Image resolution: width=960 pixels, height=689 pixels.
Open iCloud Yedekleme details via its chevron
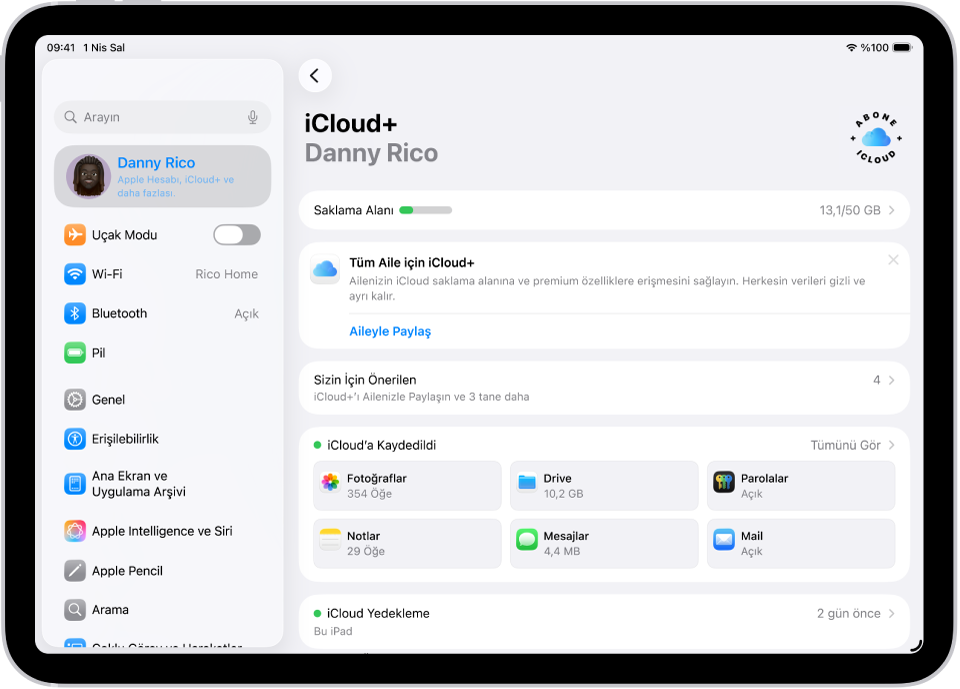(893, 613)
